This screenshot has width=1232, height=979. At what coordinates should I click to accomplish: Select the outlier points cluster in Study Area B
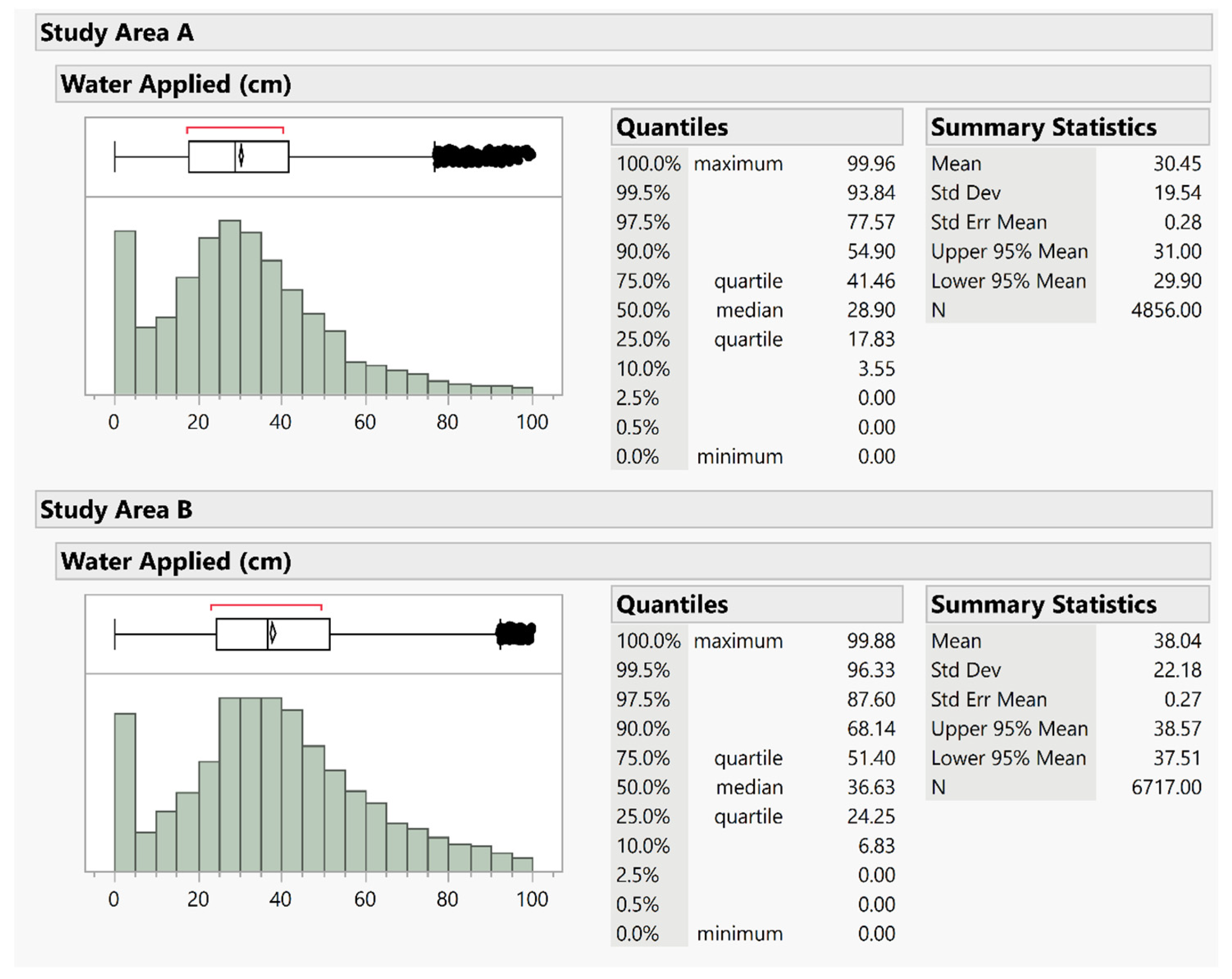(x=516, y=634)
